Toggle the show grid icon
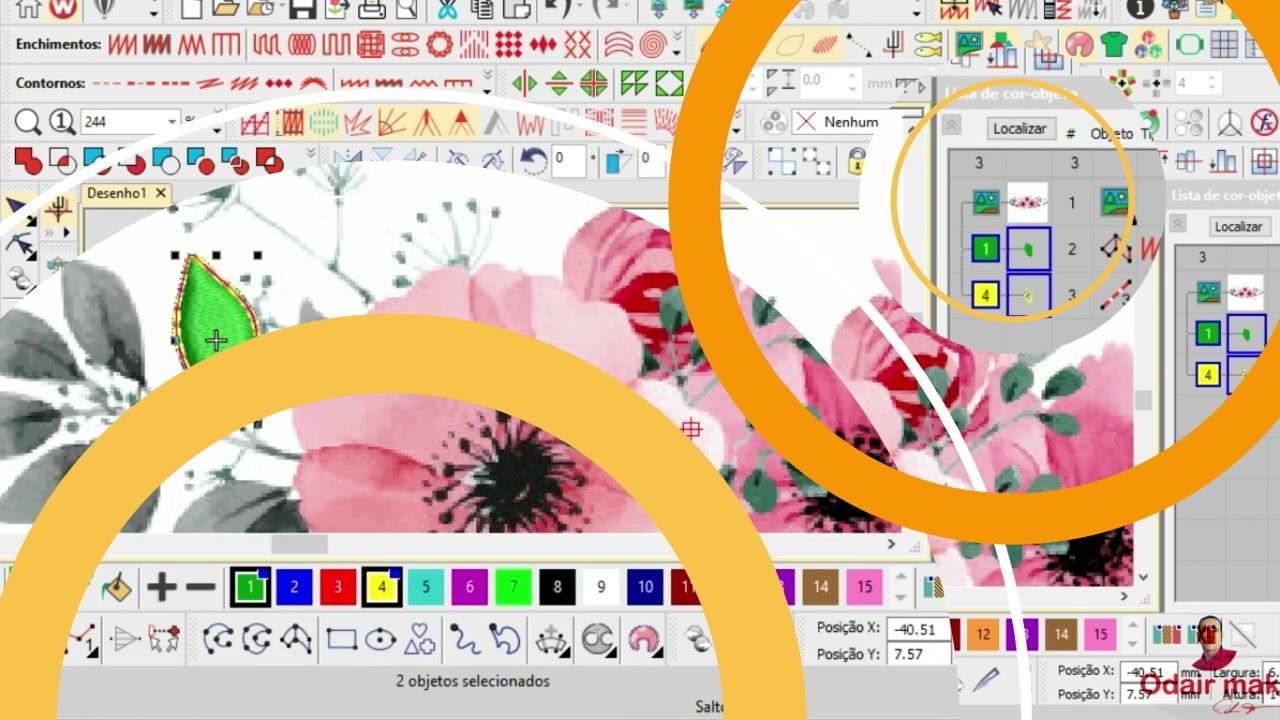The width and height of the screenshot is (1280, 720). [x=1224, y=45]
